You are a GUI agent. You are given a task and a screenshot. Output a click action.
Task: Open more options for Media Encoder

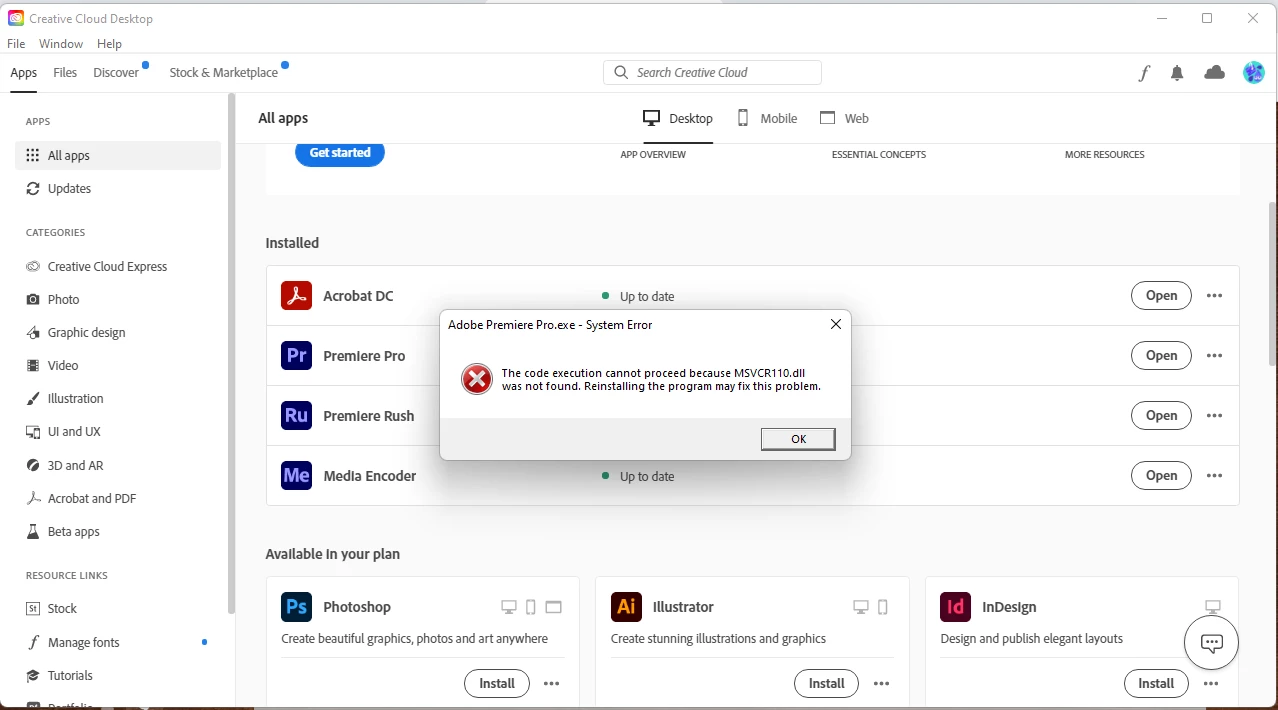click(1215, 476)
